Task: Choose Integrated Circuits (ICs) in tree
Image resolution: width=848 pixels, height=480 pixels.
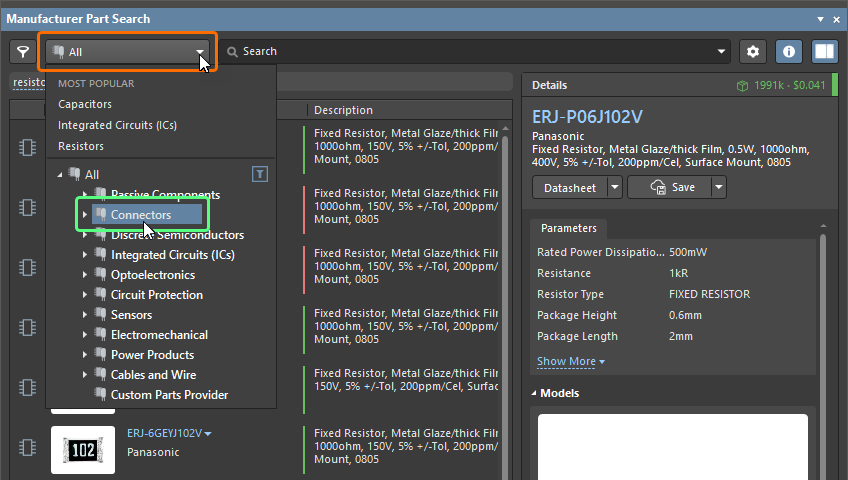Action: click(173, 255)
